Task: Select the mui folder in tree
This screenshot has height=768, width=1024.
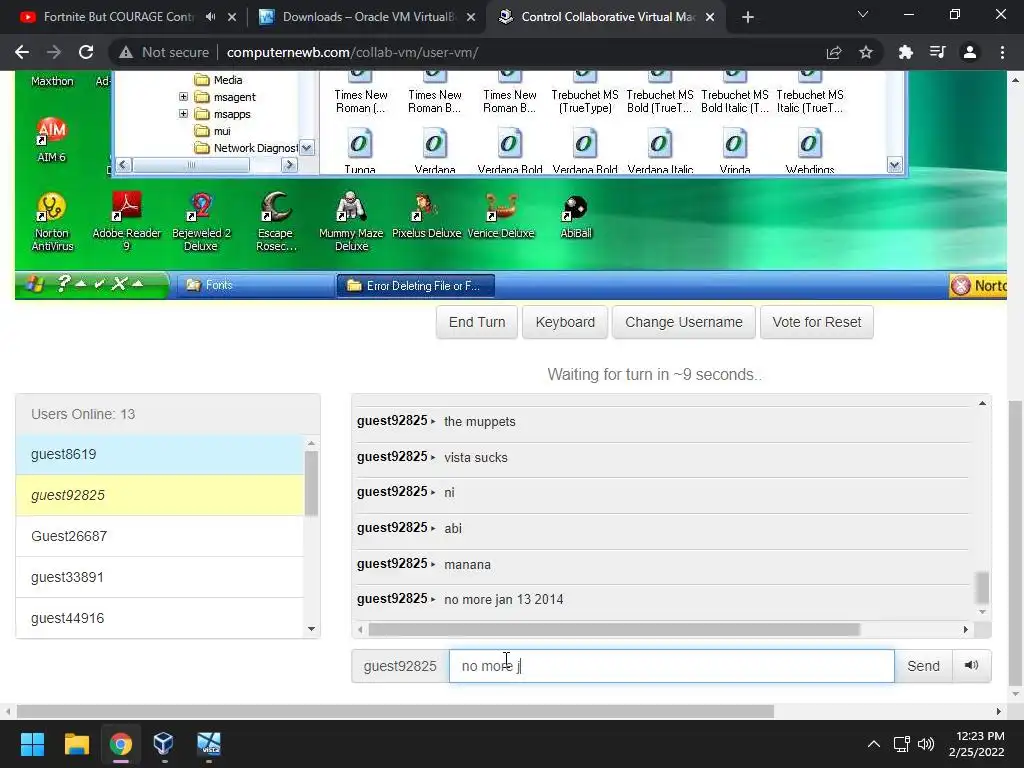Action: pyautogui.click(x=214, y=131)
